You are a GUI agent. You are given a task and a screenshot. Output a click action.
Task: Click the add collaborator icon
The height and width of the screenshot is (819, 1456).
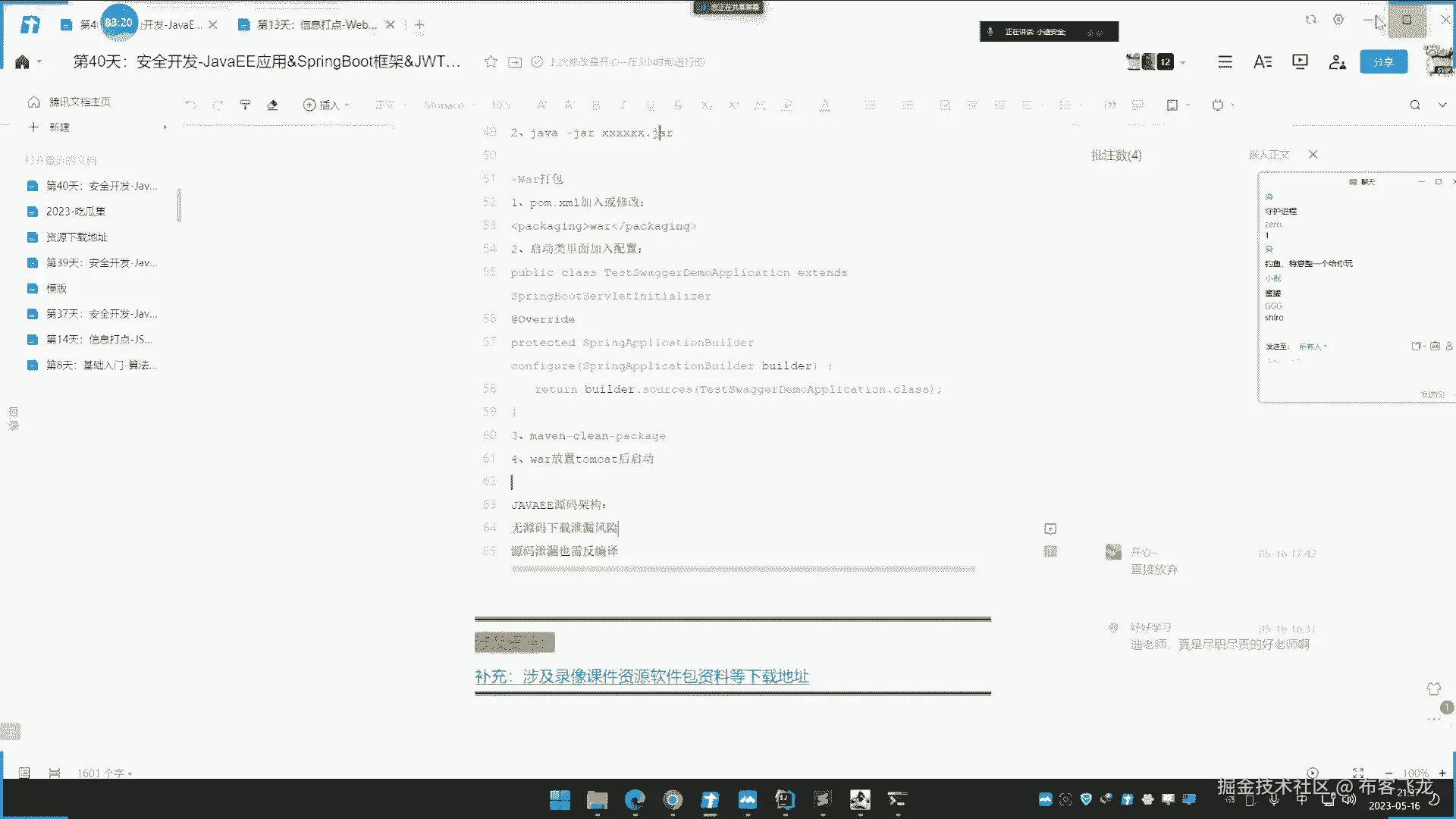1337,62
